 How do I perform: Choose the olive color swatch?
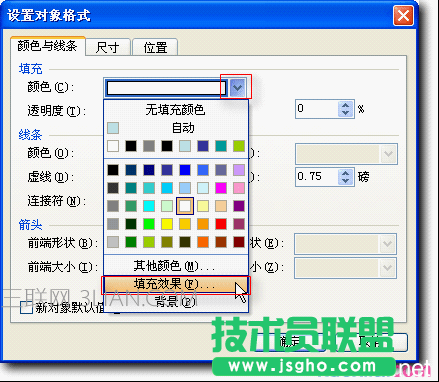tap(167, 242)
